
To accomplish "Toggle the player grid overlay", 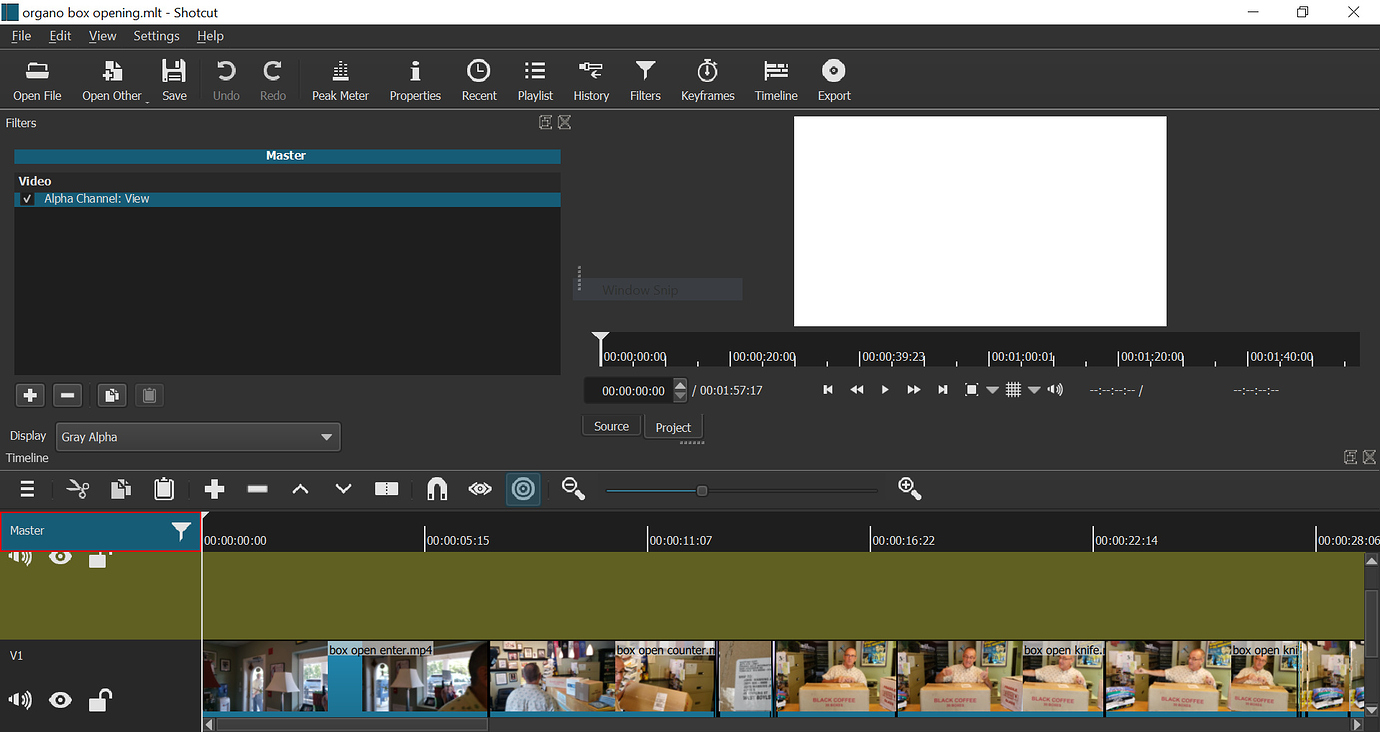I will click(1013, 390).
